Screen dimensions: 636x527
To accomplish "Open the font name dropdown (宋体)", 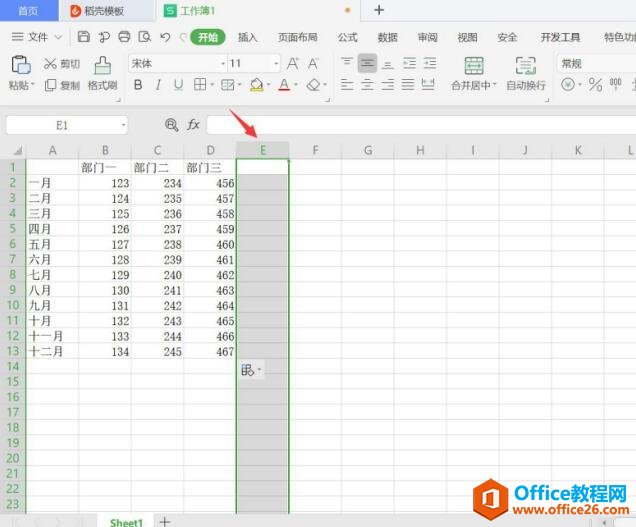I will click(223, 64).
